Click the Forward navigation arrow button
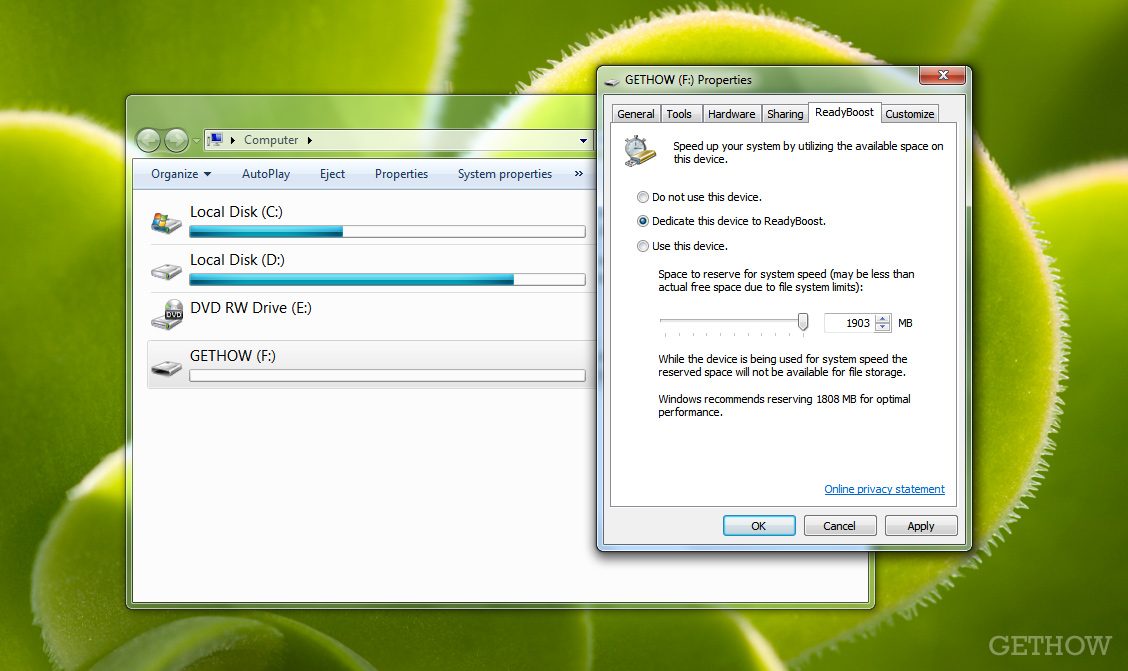 click(176, 140)
